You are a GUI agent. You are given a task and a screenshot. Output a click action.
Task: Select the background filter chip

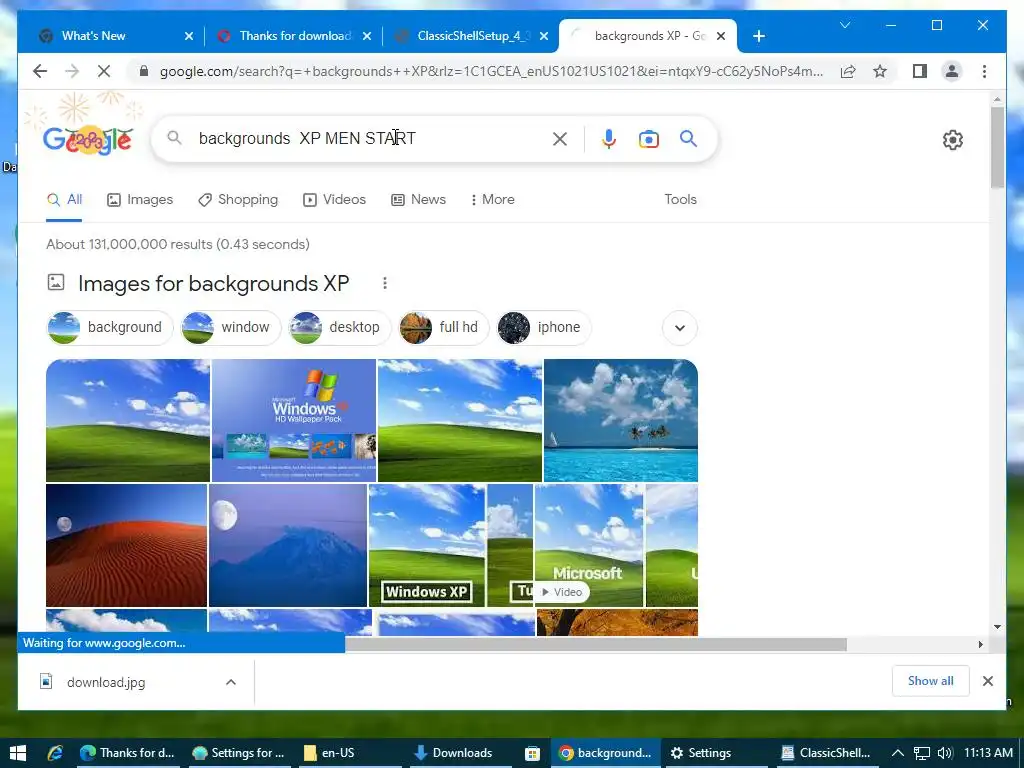click(110, 327)
